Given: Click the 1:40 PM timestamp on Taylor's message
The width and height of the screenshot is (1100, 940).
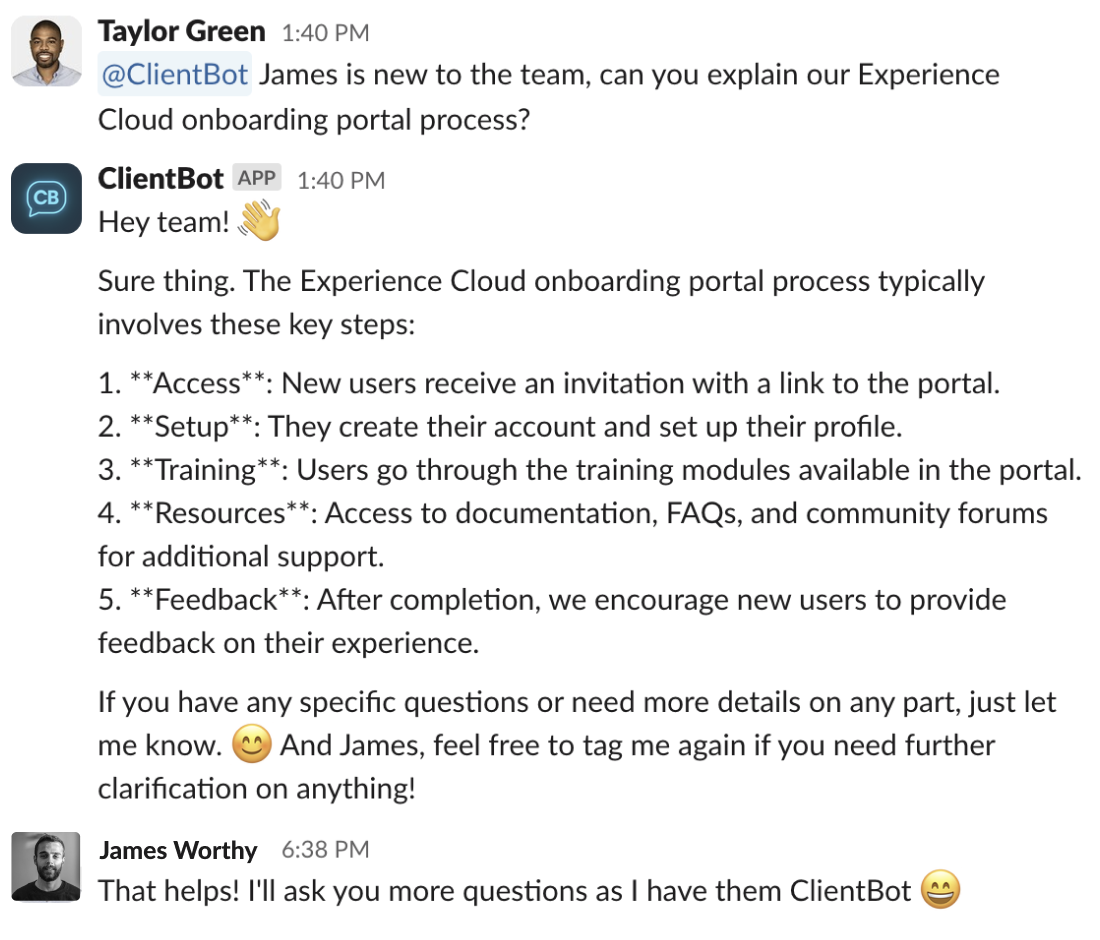Looking at the screenshot, I should tap(325, 33).
